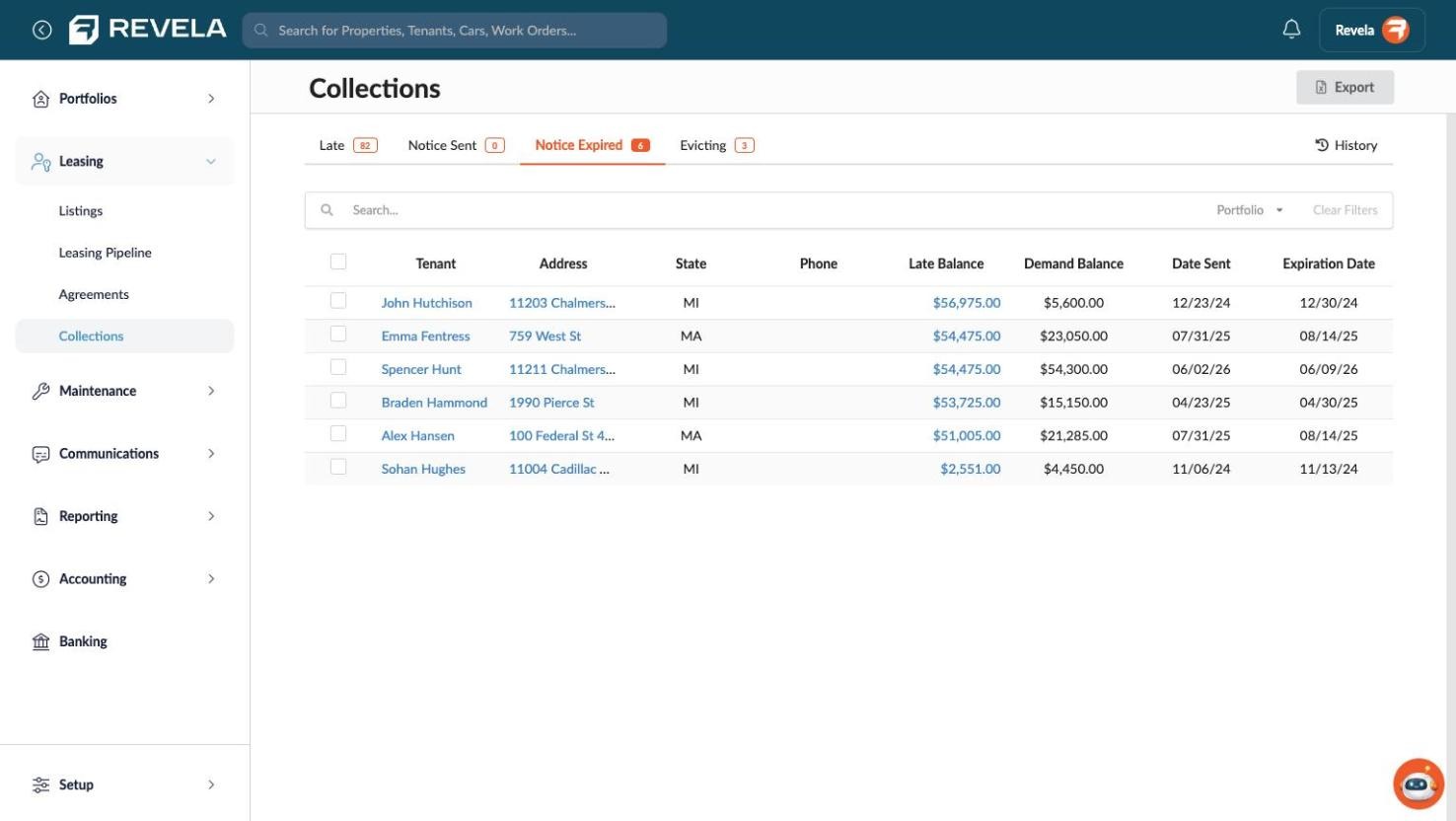This screenshot has width=1456, height=821.
Task: Click the Setup sliders icon
Action: [x=40, y=784]
